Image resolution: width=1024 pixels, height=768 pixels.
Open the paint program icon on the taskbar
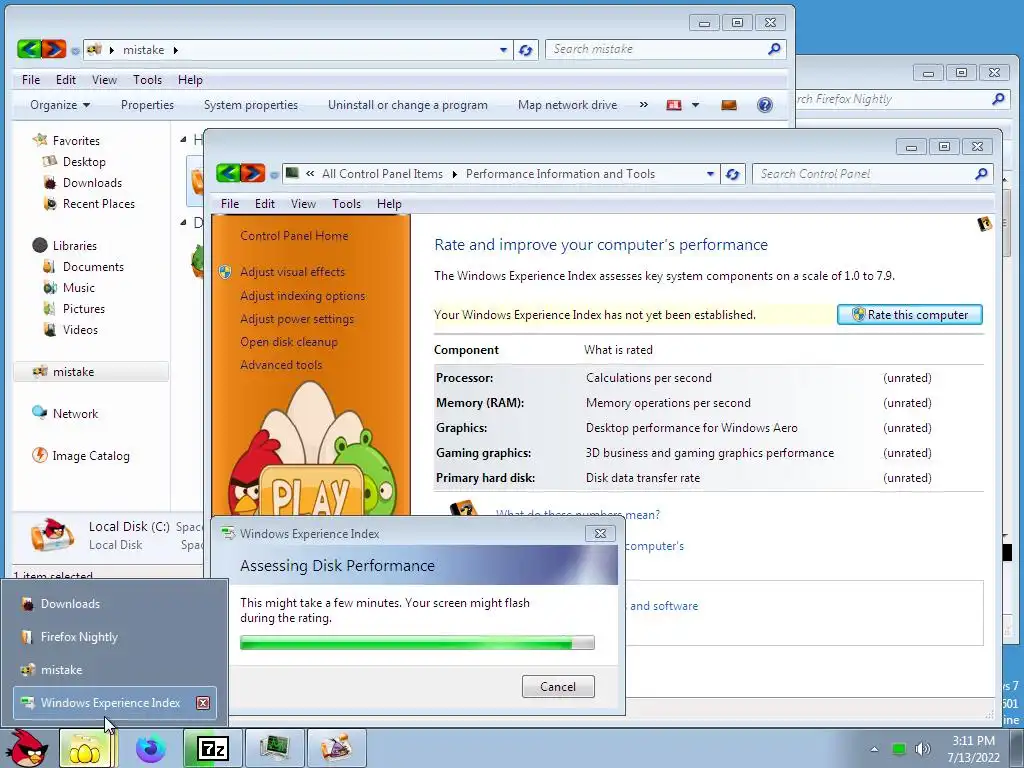pyautogui.click(x=336, y=748)
